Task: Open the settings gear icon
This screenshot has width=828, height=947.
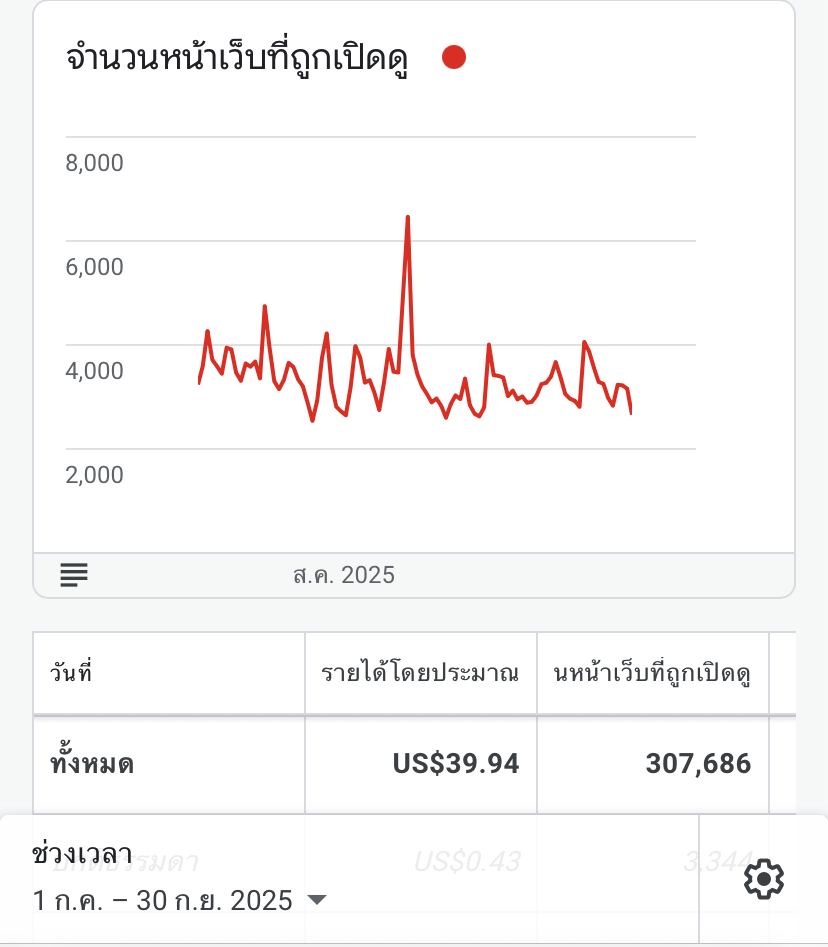Action: [764, 879]
